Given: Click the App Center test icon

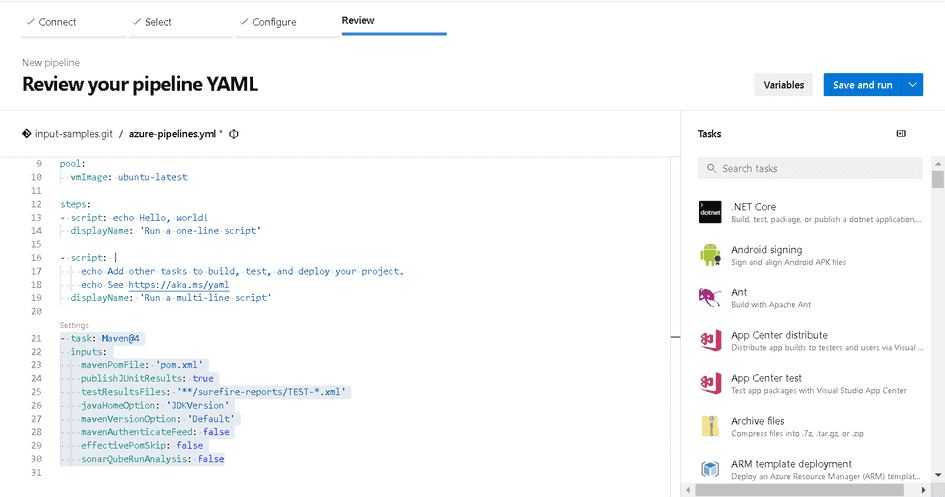Looking at the screenshot, I should 710,384.
